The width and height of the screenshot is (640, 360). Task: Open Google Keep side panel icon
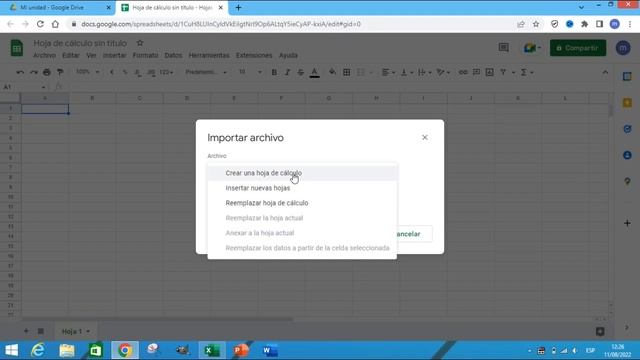(627, 103)
